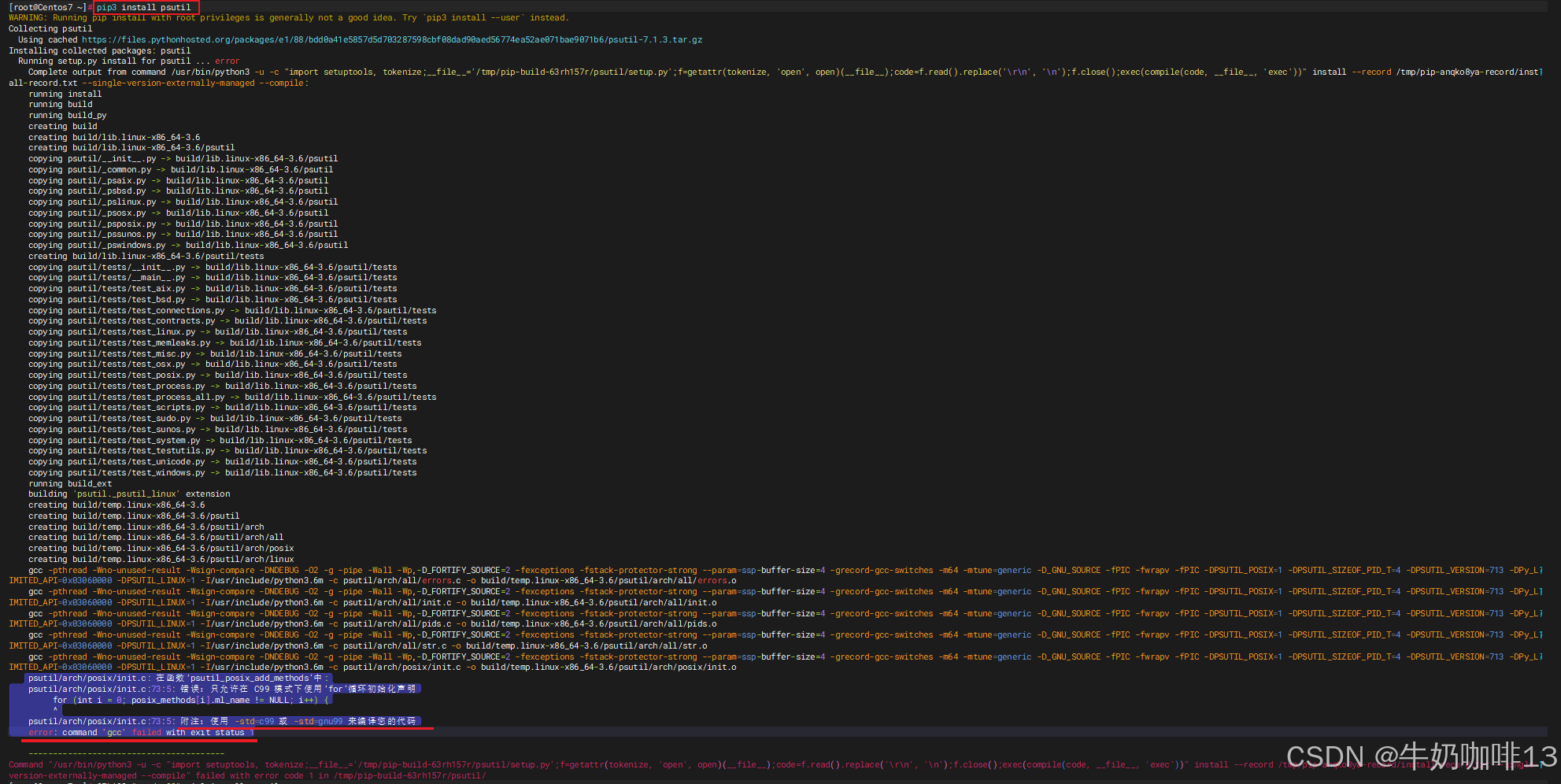
Task: Click the init.c C99 'for' loop error line
Action: pos(224,689)
